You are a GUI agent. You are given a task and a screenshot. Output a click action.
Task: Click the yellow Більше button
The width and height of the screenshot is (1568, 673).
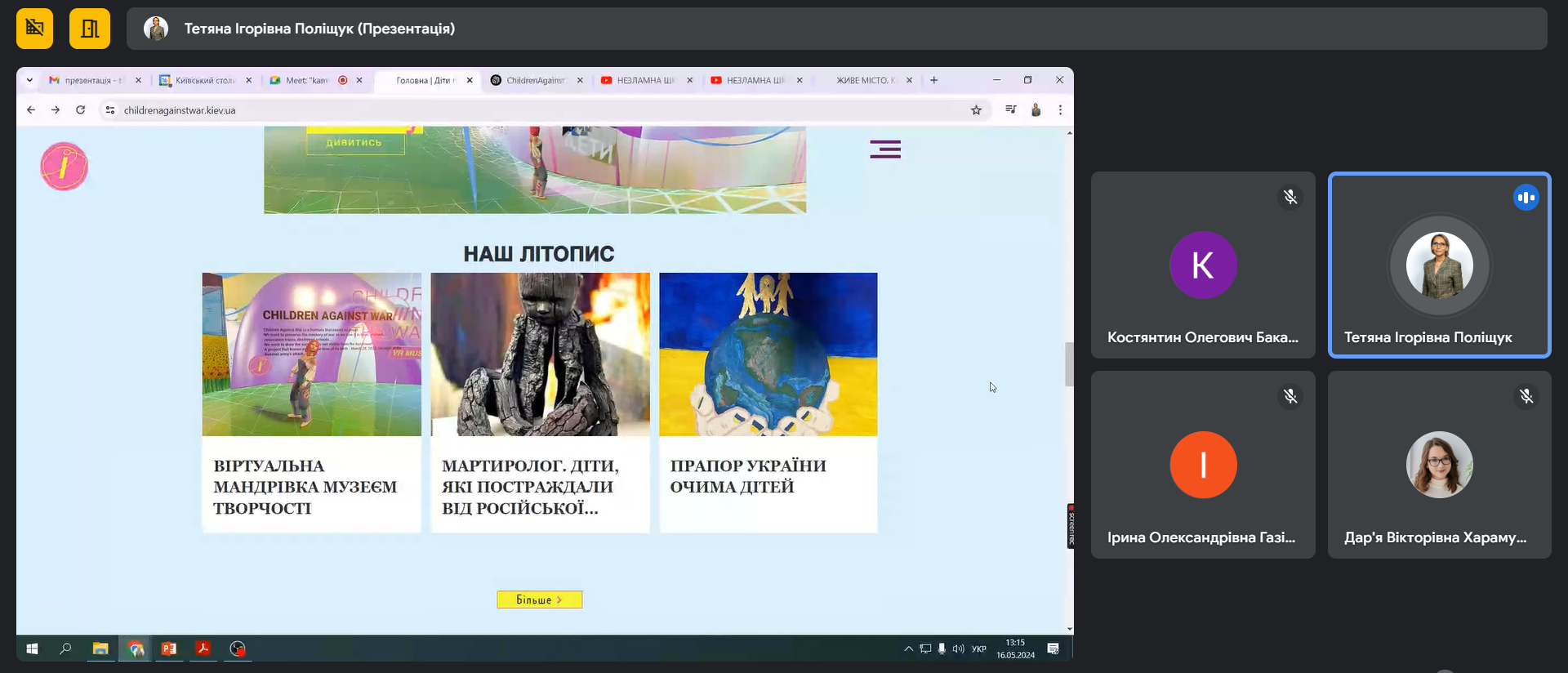pyautogui.click(x=539, y=599)
